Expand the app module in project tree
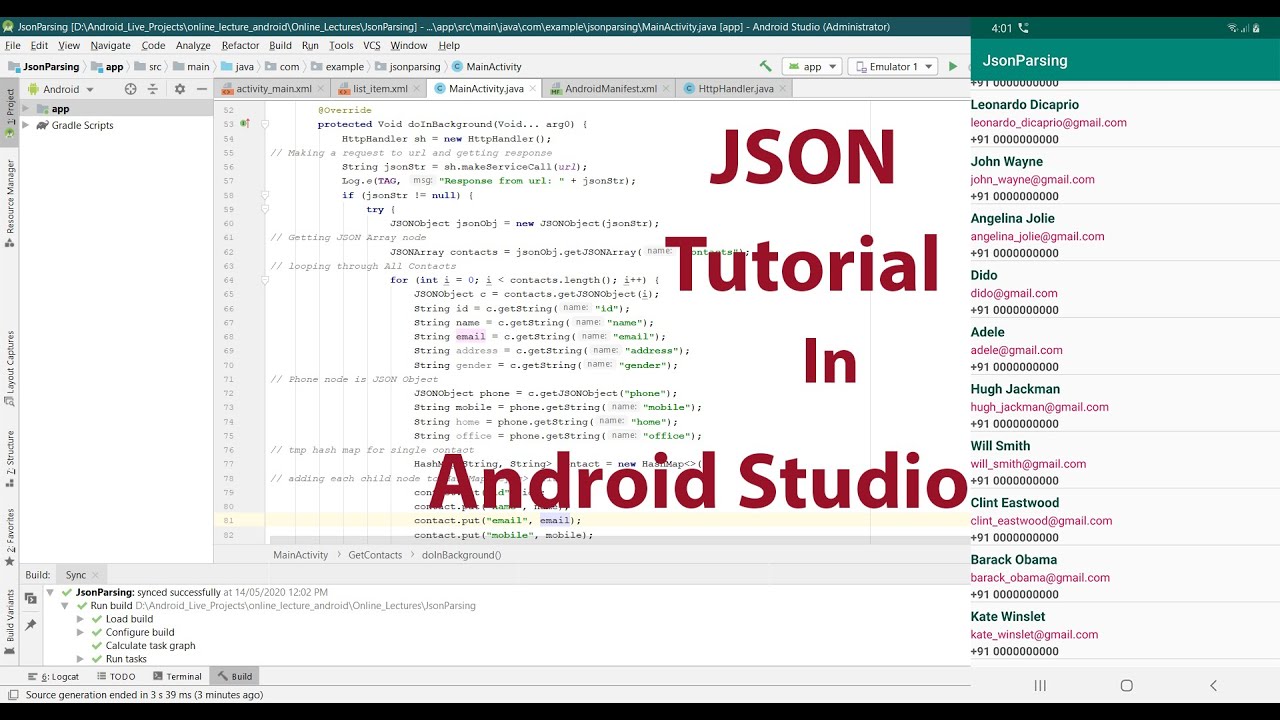 [x=26, y=109]
